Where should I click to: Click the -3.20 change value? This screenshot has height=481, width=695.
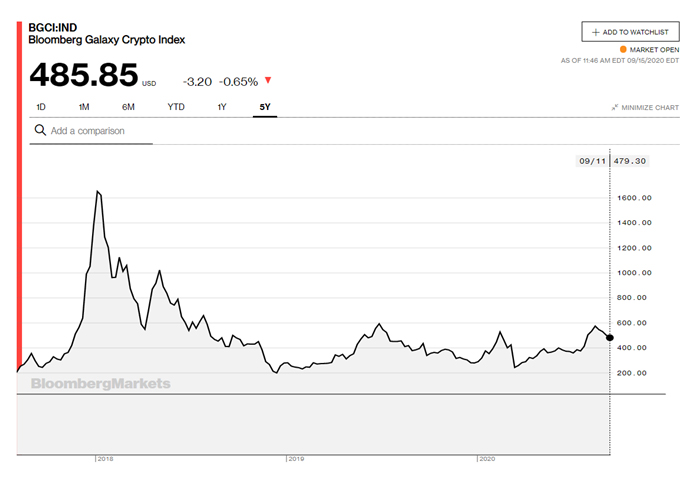pyautogui.click(x=197, y=82)
